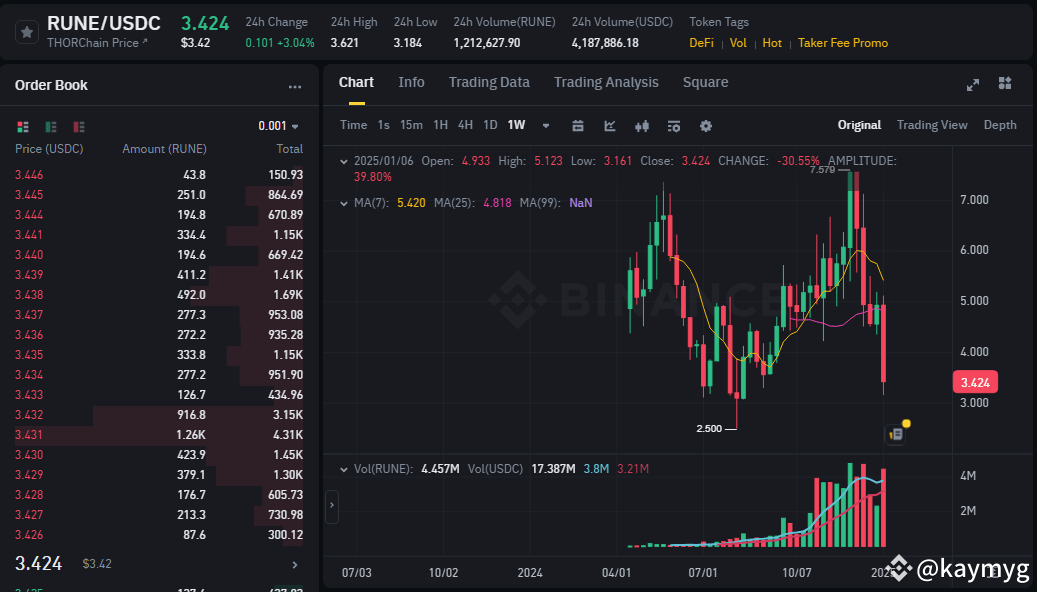Switch to the Info tab
The image size is (1037, 592).
411,83
